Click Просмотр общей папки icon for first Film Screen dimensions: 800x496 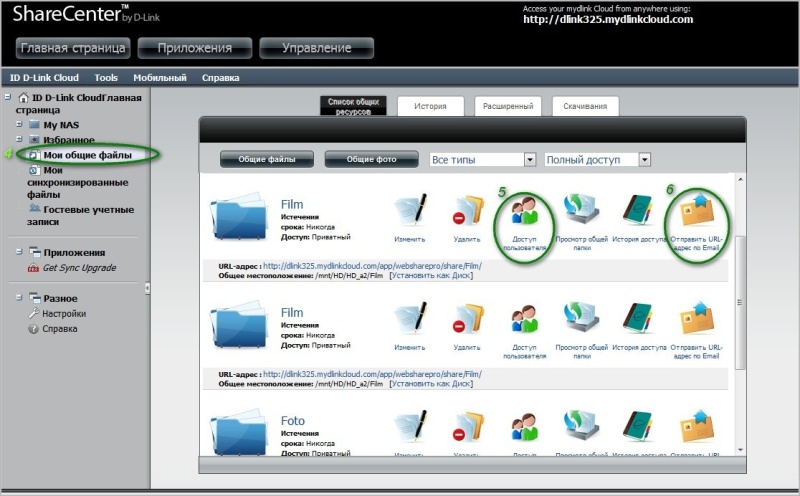[582, 209]
